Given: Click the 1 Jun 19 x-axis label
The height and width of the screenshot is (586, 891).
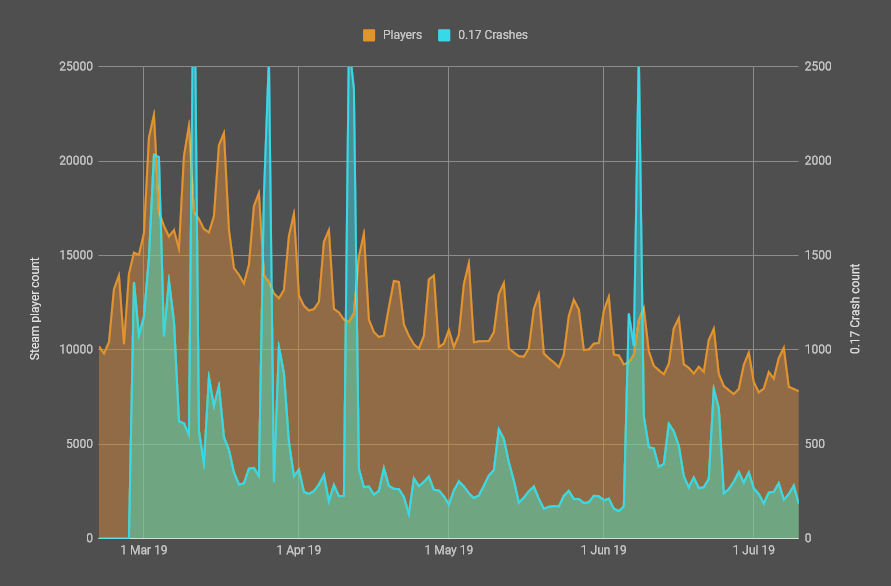Looking at the screenshot, I should pyautogui.click(x=603, y=550).
